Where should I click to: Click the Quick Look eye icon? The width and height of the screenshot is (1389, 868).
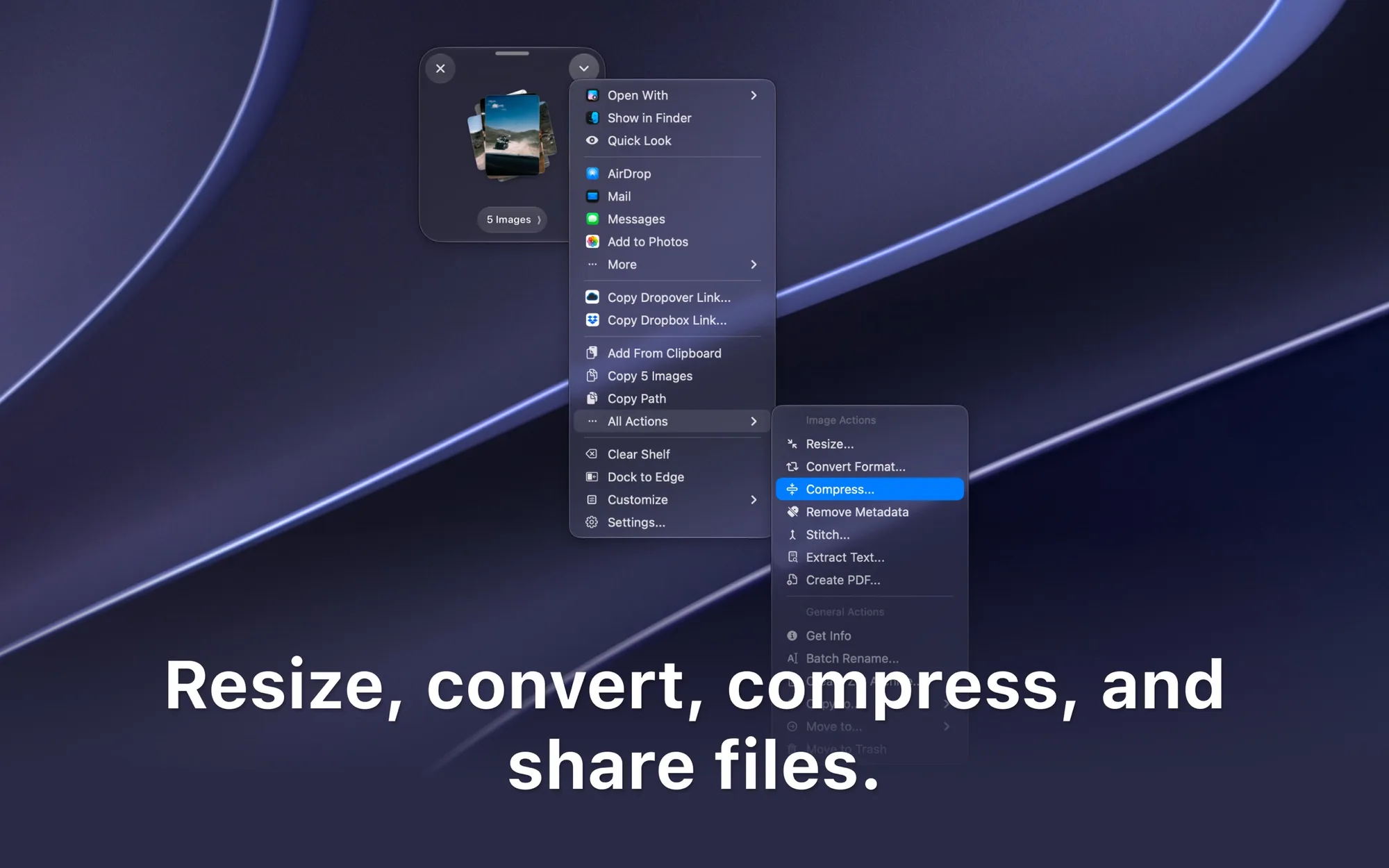coord(592,140)
